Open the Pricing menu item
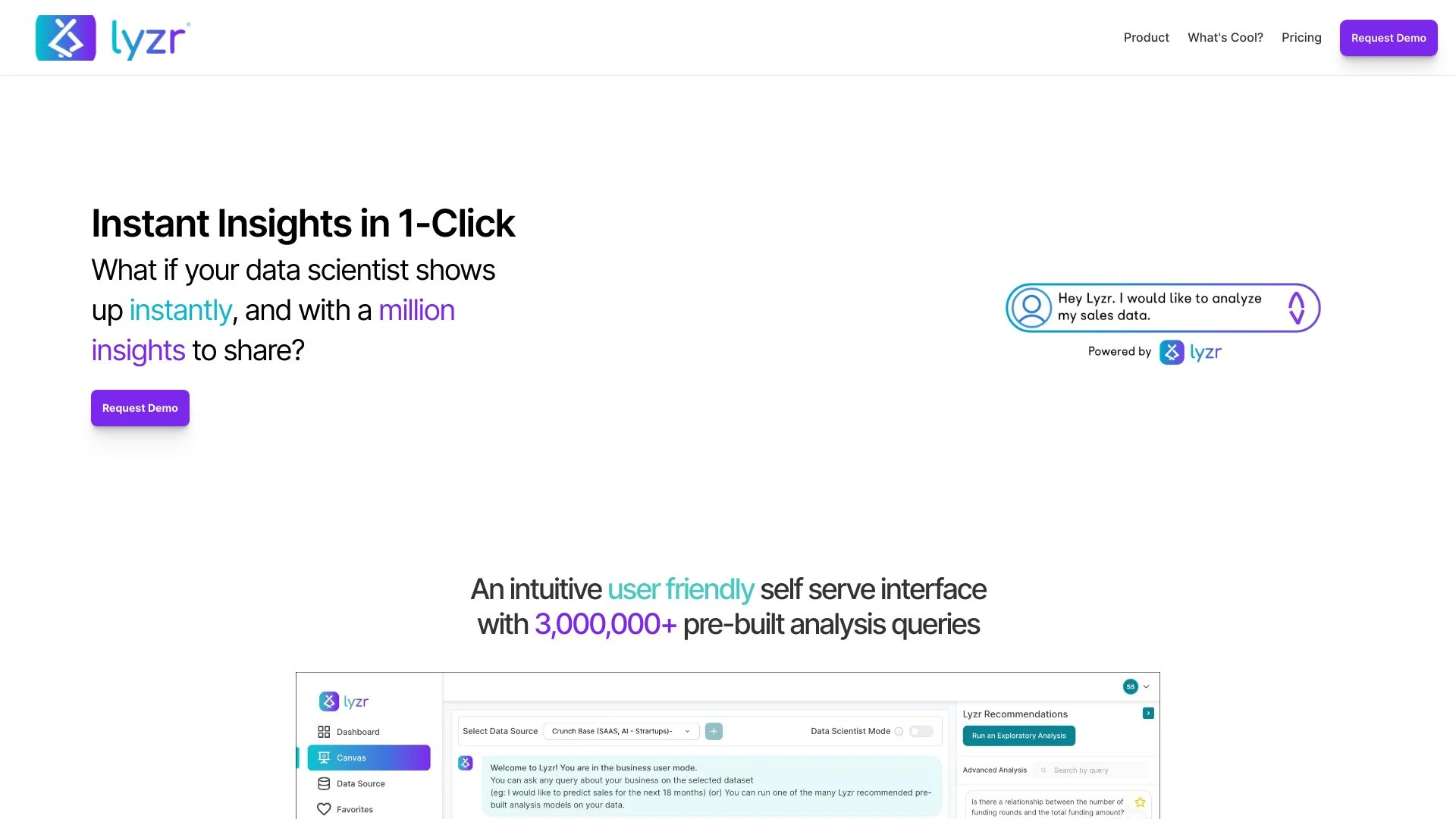Screen dimensions: 1456x819 (x=1301, y=37)
